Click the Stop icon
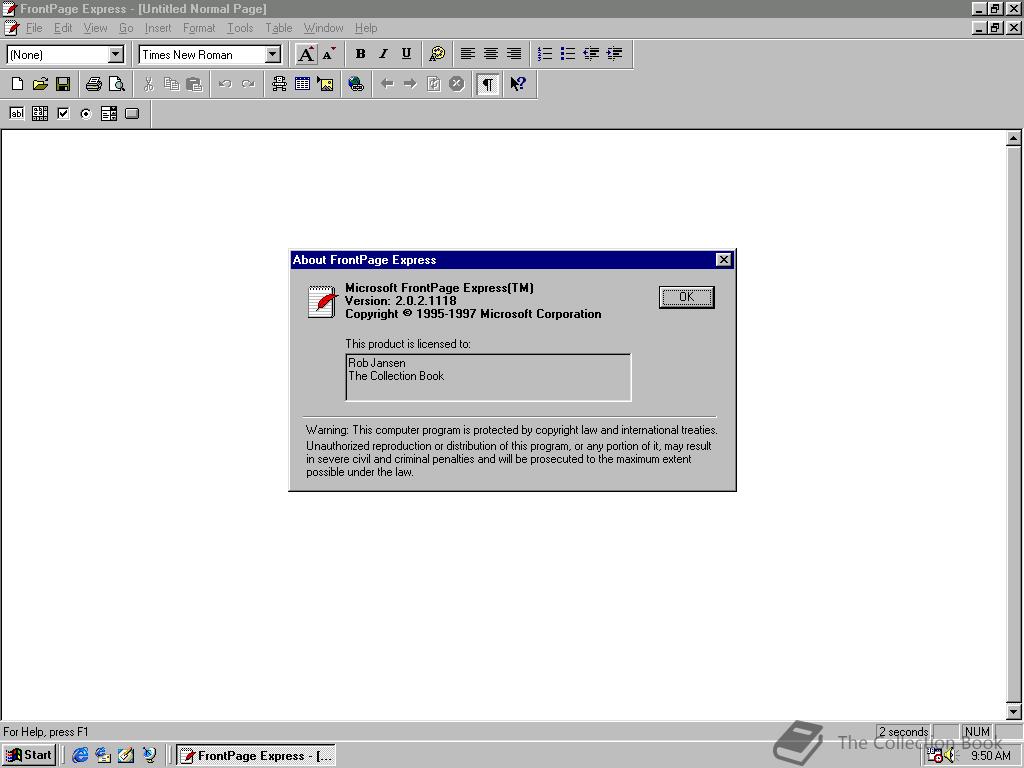 pos(456,84)
